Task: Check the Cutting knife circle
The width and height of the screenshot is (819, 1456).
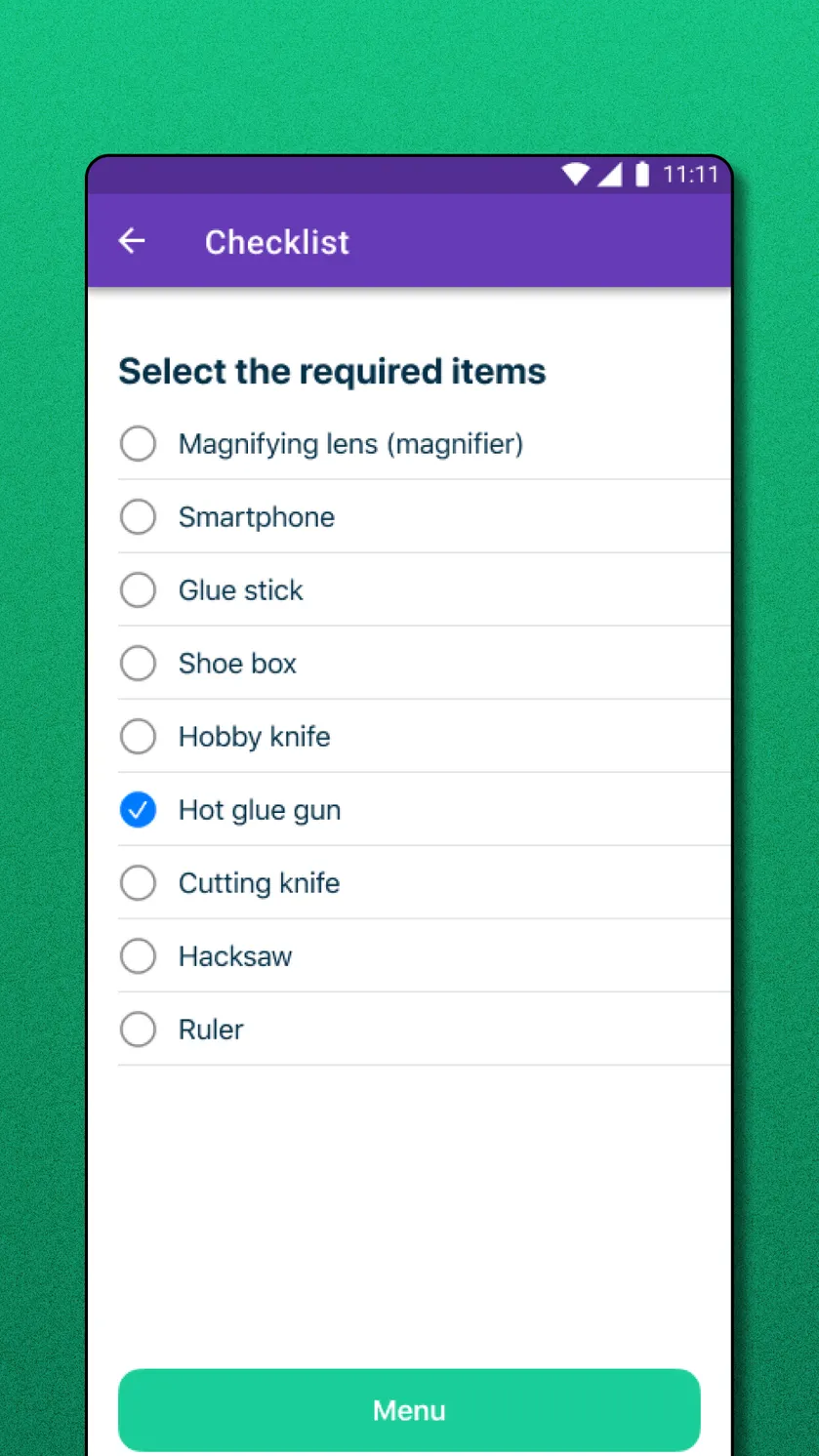Action: coord(138,883)
